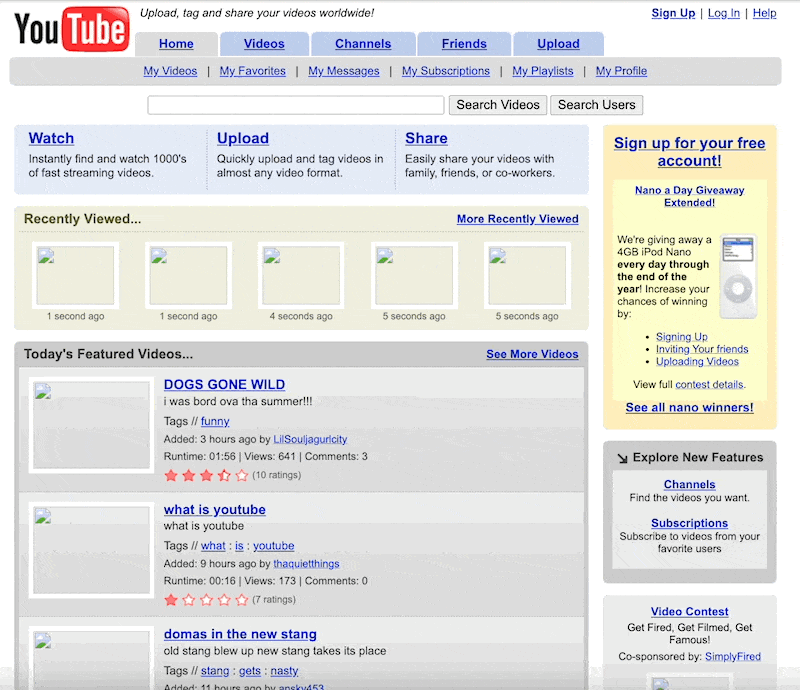Click the Search Videos button
The image size is (800, 690).
point(498,105)
